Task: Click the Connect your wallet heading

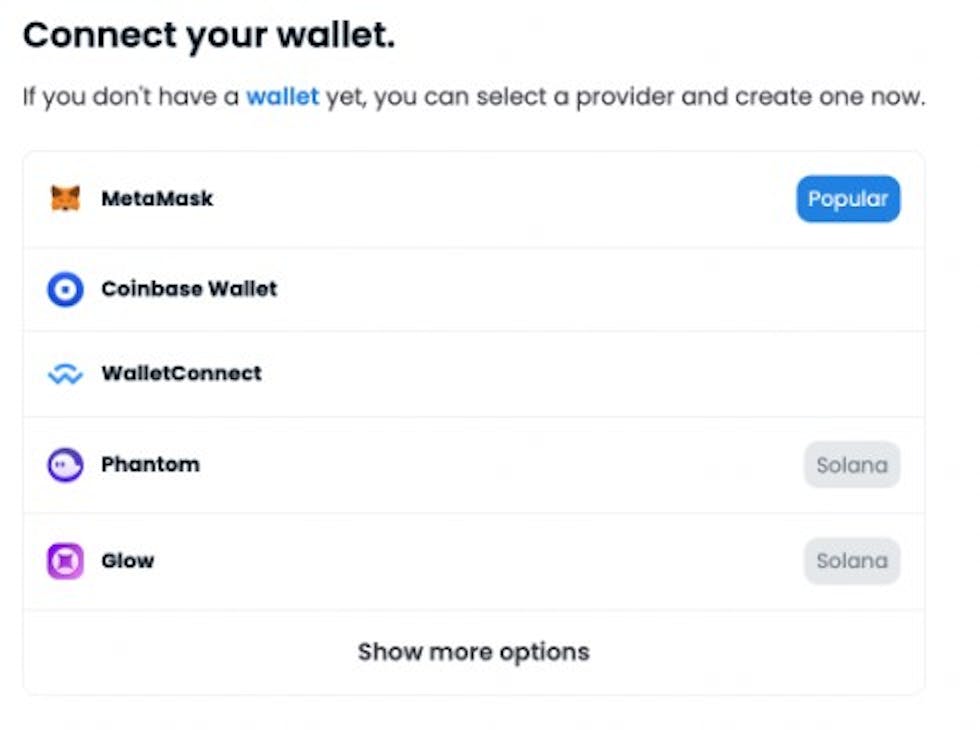Action: [x=209, y=35]
